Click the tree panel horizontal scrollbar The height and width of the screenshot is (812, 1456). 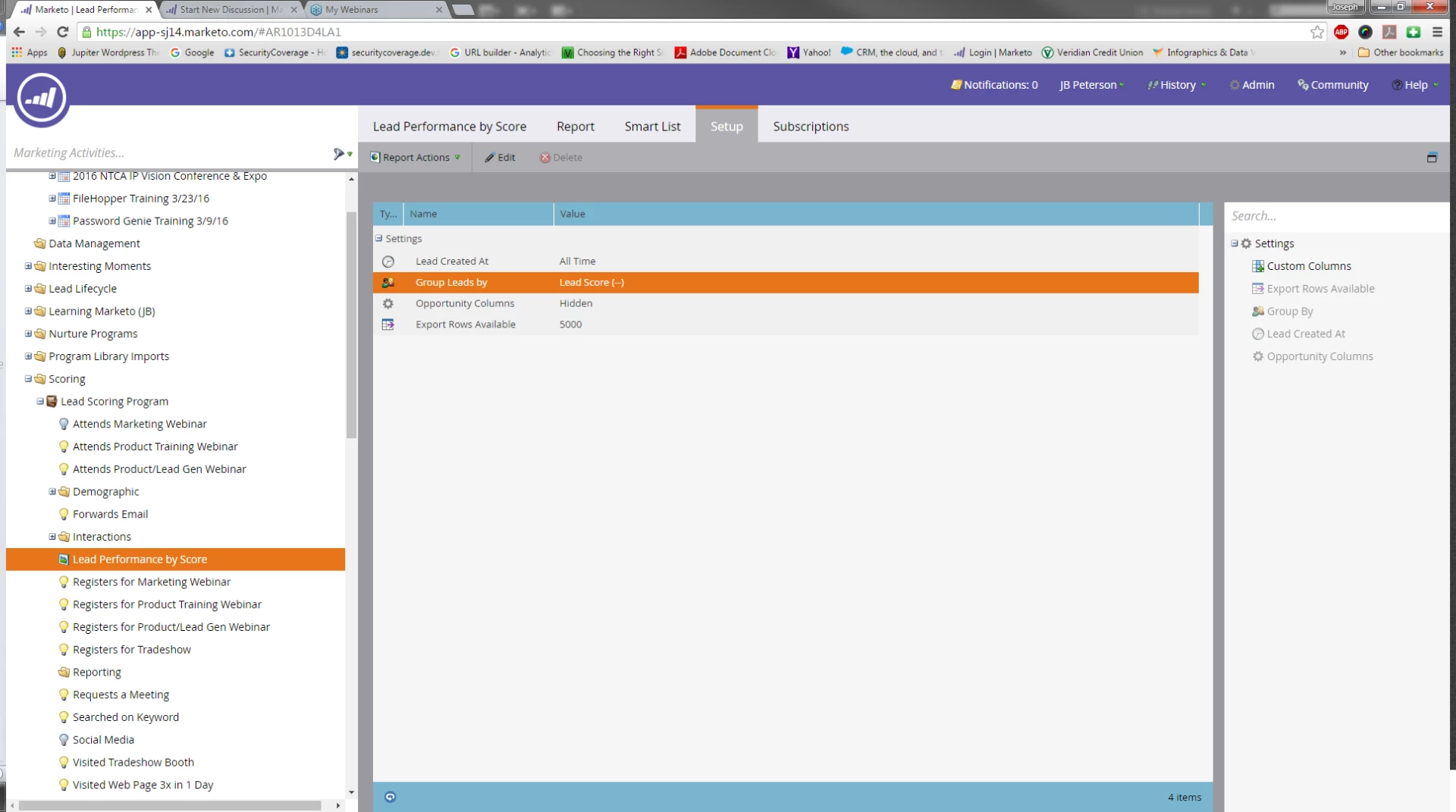170,806
